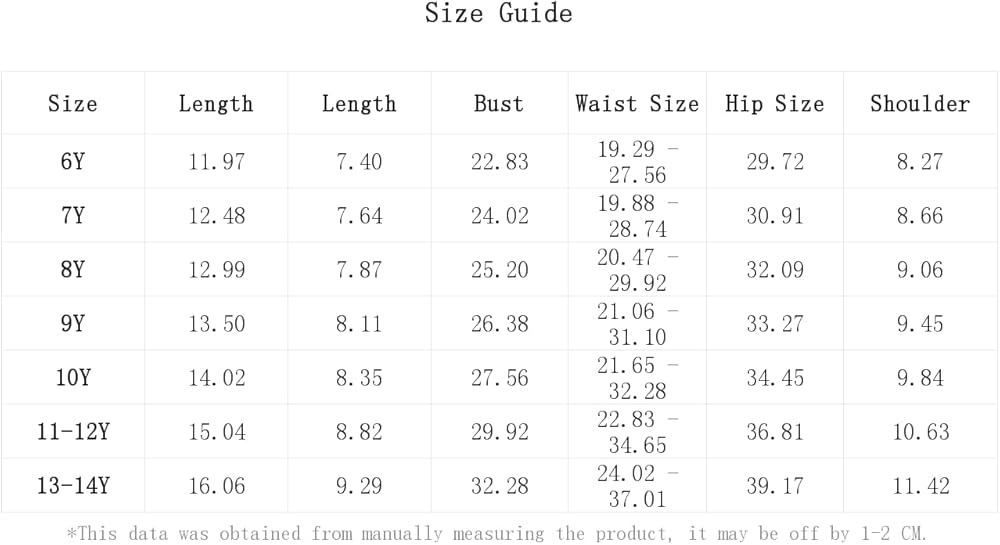Click the Shoulder column header

[920, 104]
